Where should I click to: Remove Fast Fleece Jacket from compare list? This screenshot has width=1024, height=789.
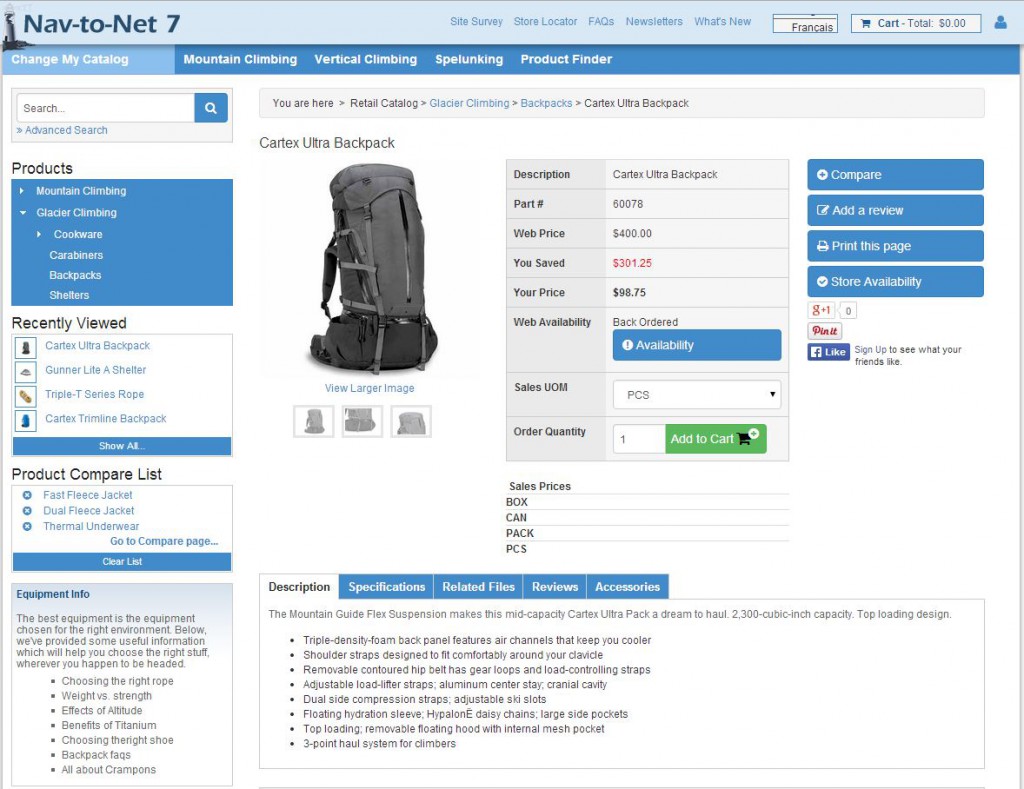(x=27, y=495)
